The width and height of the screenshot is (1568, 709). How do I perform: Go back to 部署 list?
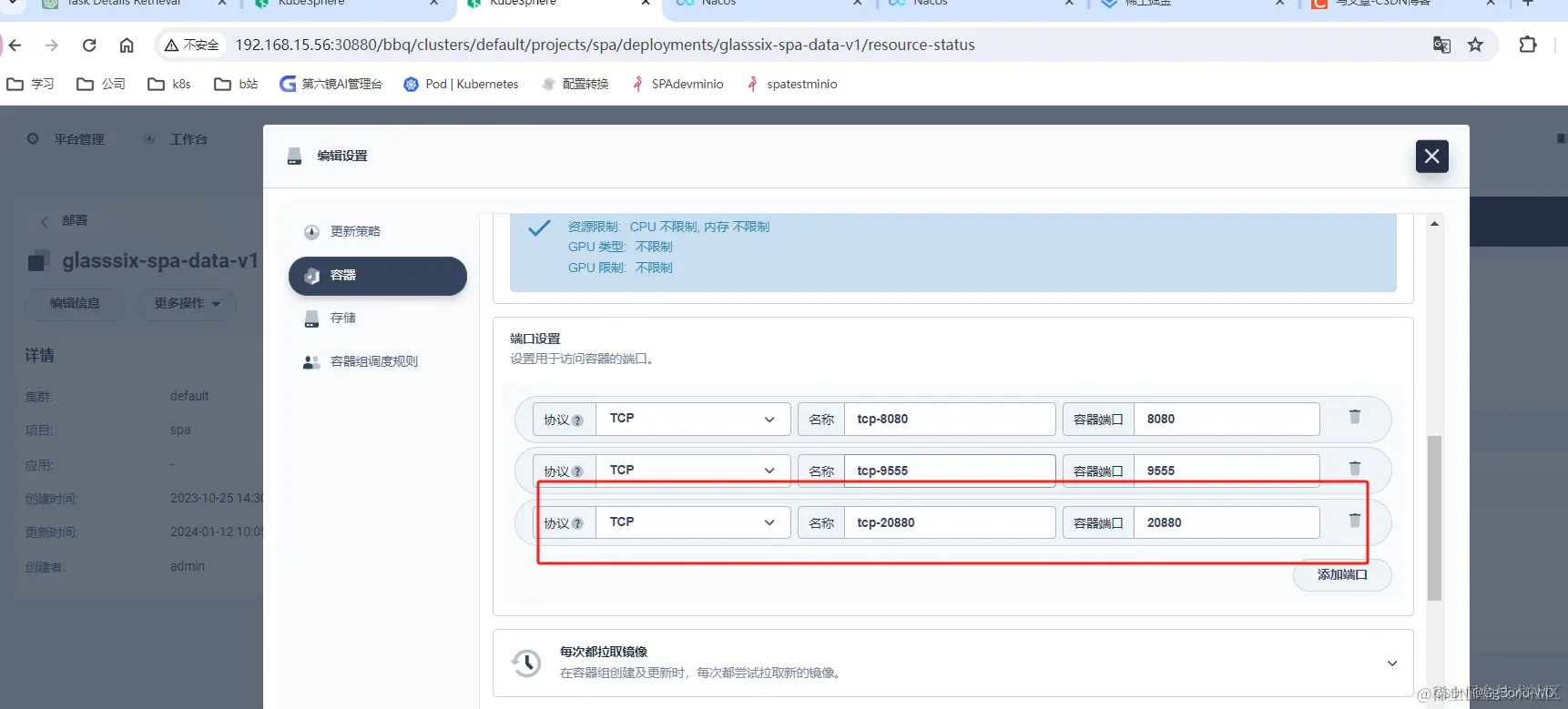pos(64,221)
